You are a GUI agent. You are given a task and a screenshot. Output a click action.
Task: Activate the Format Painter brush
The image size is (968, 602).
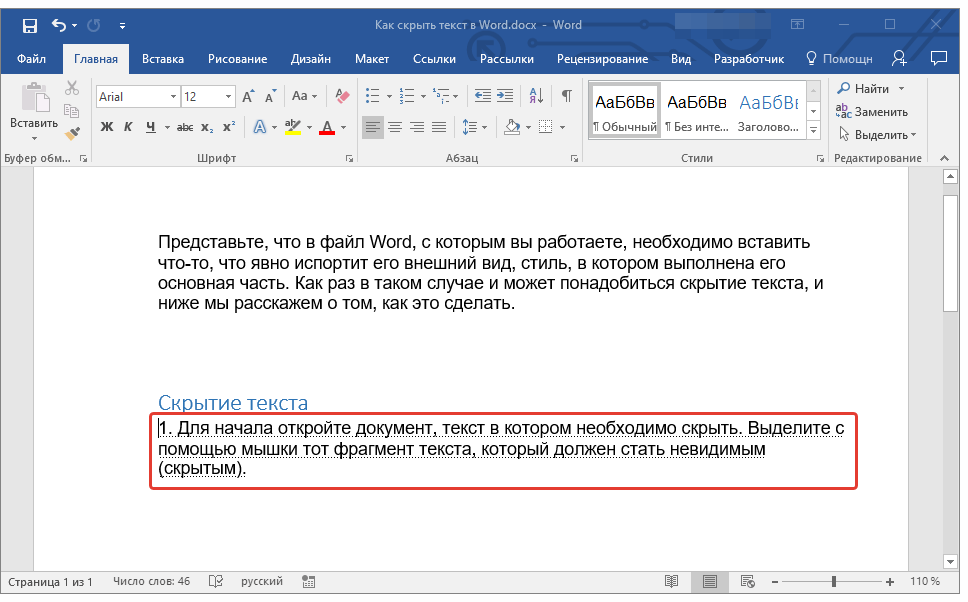72,133
